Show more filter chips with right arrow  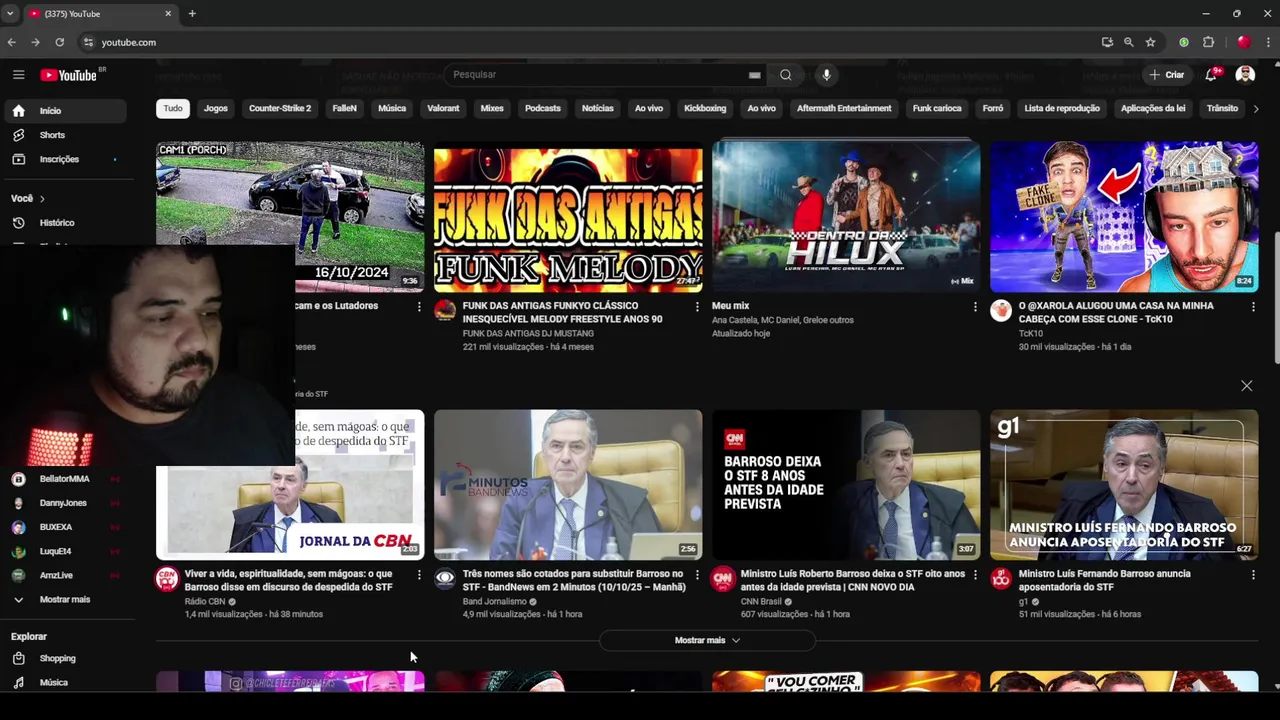pyautogui.click(x=1256, y=108)
